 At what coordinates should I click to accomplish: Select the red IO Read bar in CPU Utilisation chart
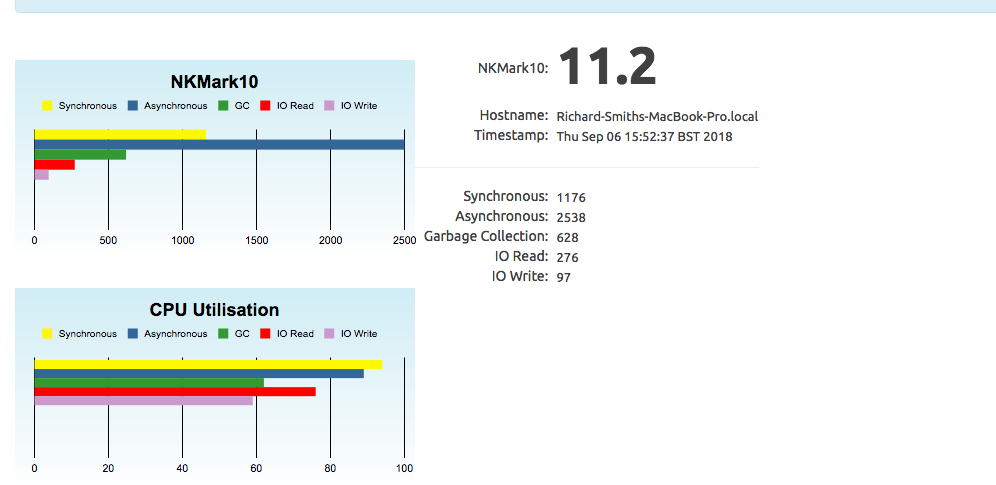click(175, 392)
